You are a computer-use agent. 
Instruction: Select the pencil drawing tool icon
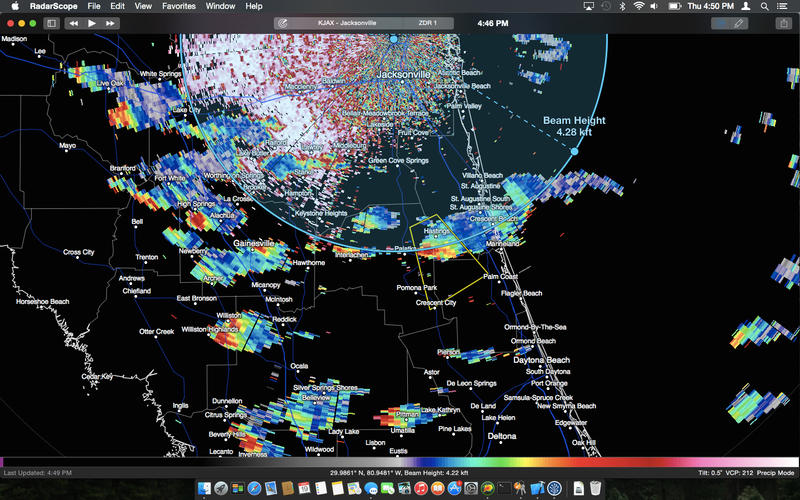pos(739,22)
